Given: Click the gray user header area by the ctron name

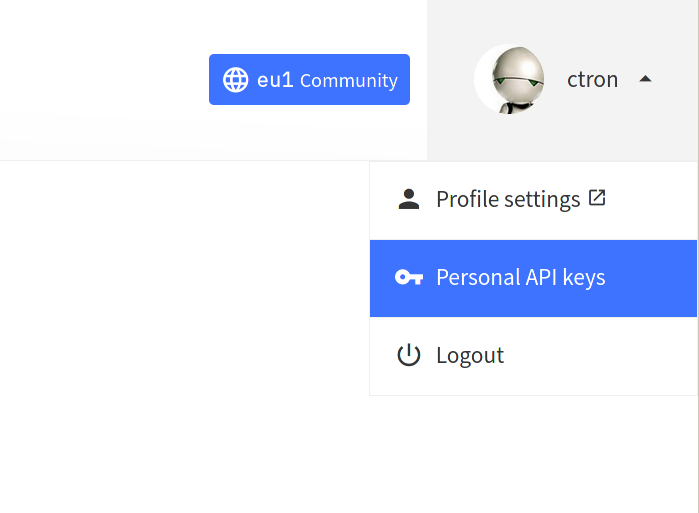Looking at the screenshot, I should 563,80.
